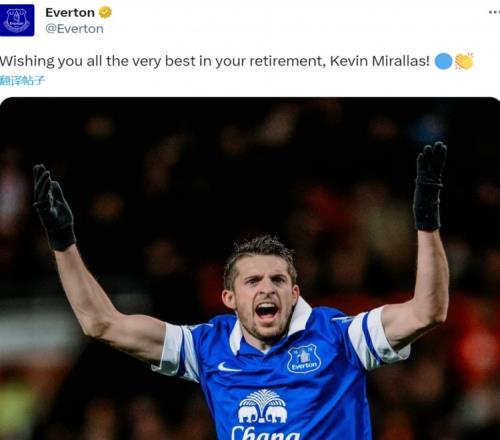
Task: Click the Everton badge on the shirt
Action: click(x=304, y=359)
